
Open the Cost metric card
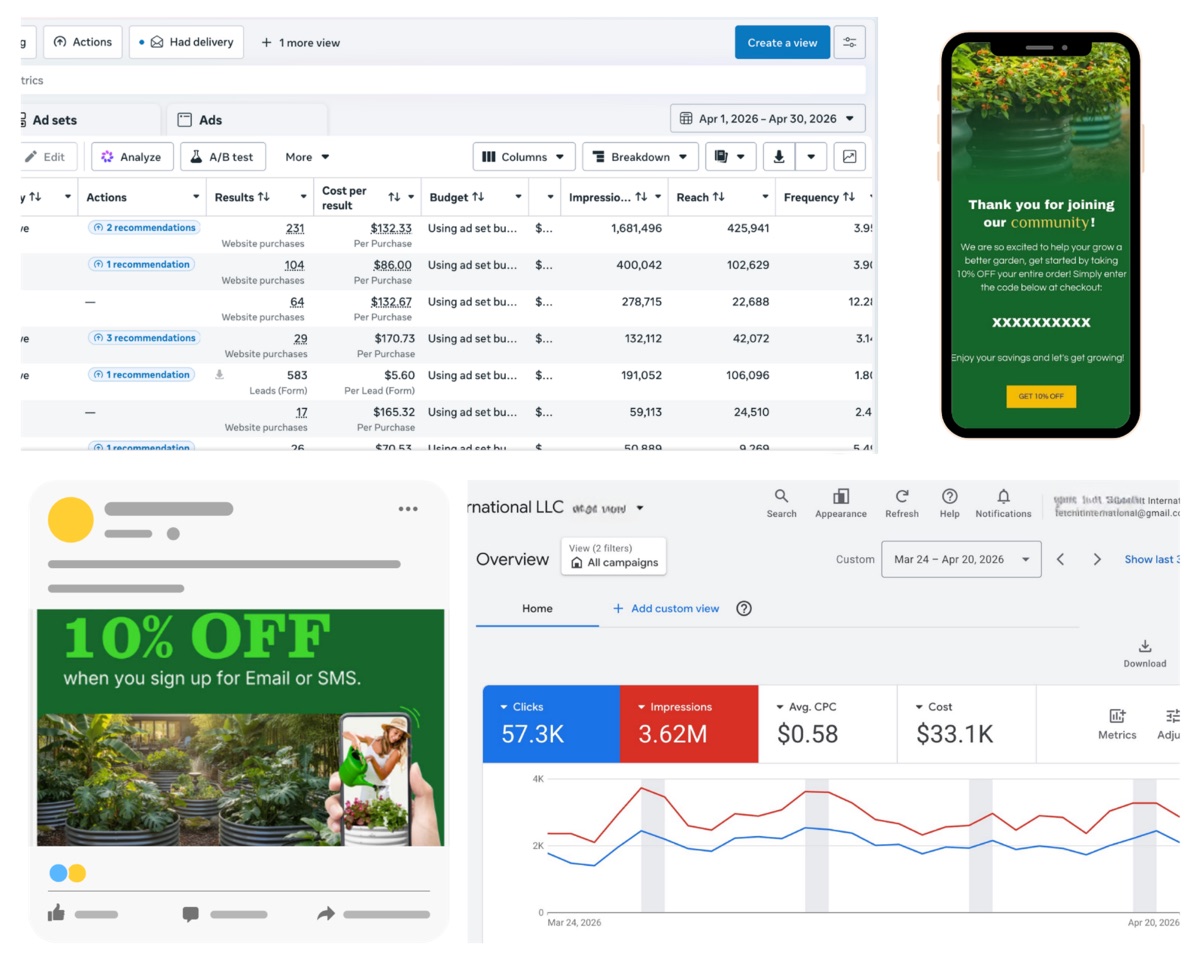[966, 724]
